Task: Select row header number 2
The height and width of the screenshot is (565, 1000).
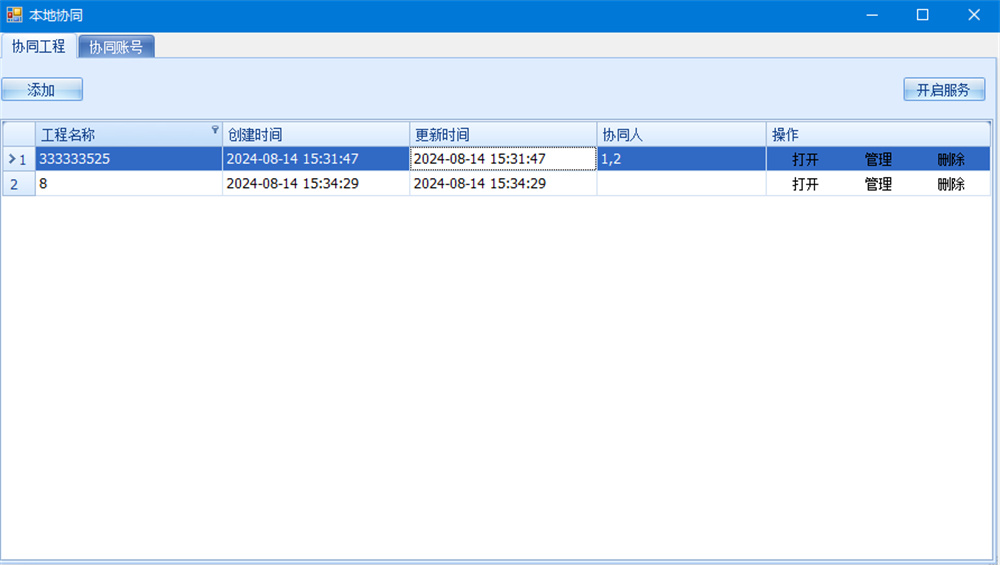Action: (x=18, y=184)
